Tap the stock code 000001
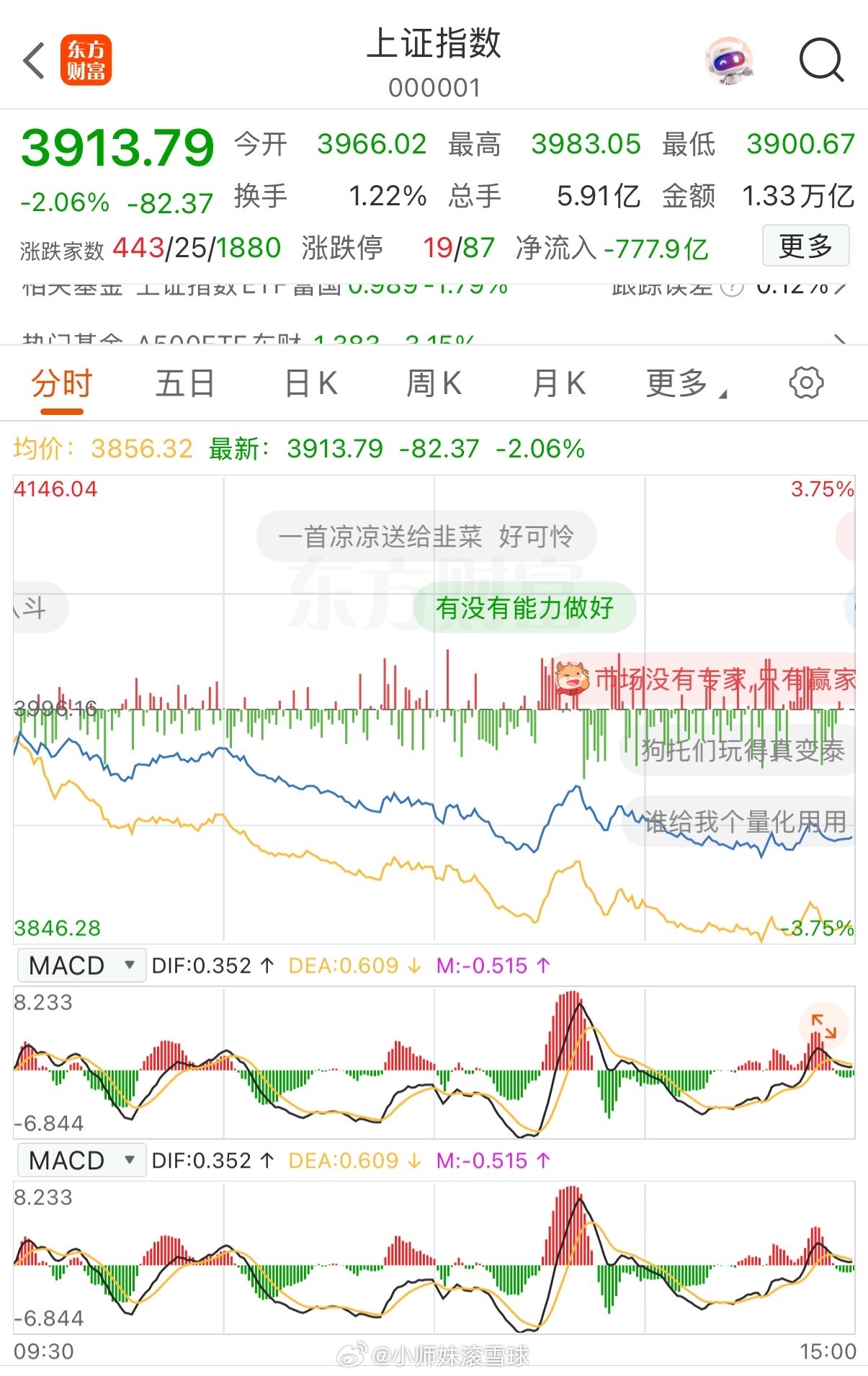Screen dimensions: 868x1376 (434, 88)
